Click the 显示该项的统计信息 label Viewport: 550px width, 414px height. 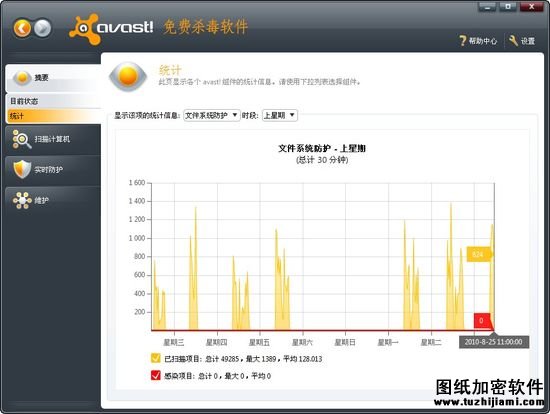(147, 116)
